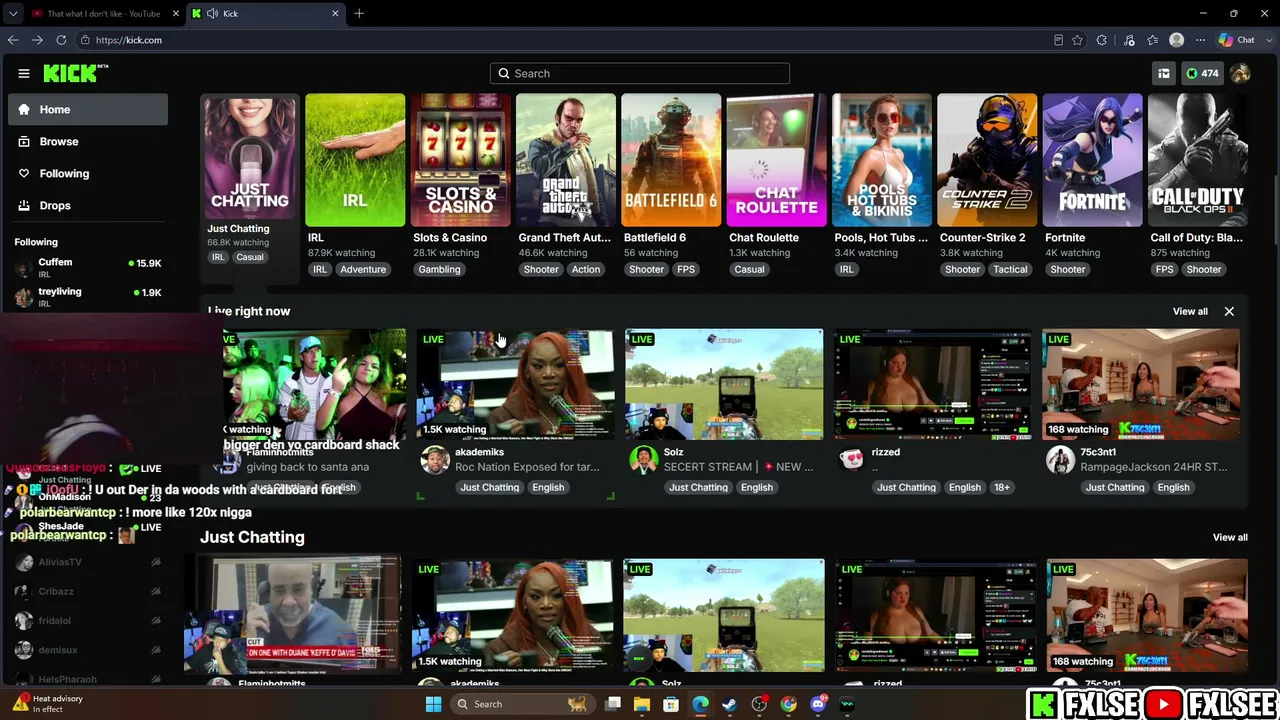Click the layout icon beside the points
The image size is (1280, 720).
[1164, 73]
